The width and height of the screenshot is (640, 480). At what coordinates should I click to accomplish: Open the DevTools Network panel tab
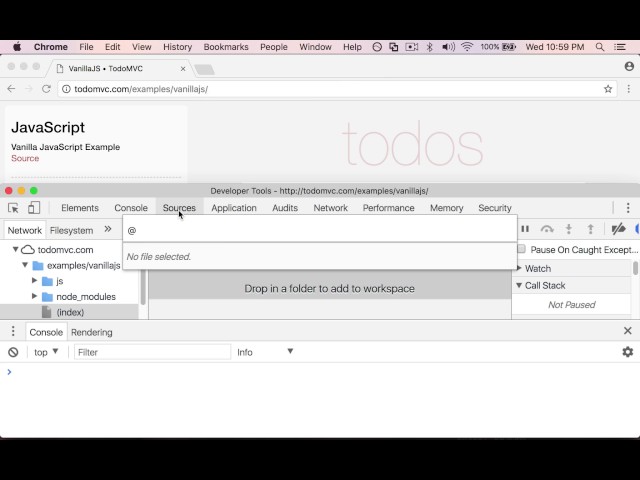click(x=331, y=208)
